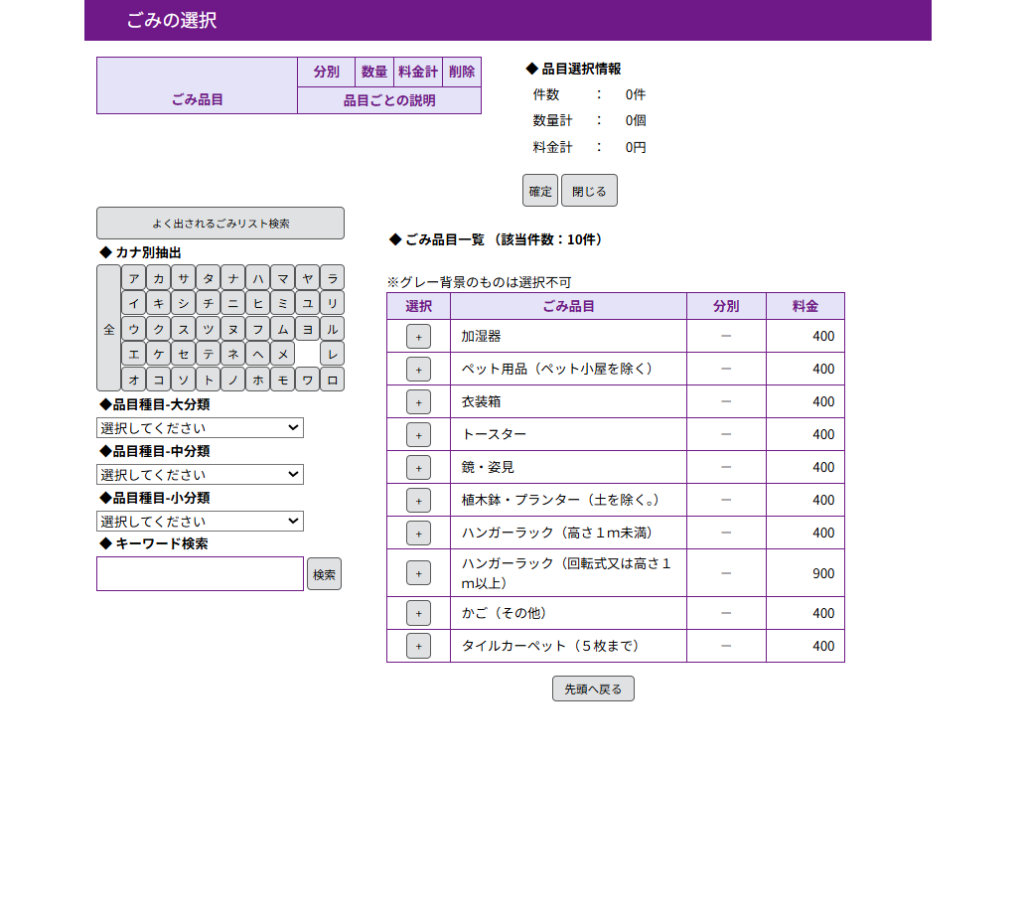
Task: Focus the キーワード検索 text field
Action: click(200, 574)
